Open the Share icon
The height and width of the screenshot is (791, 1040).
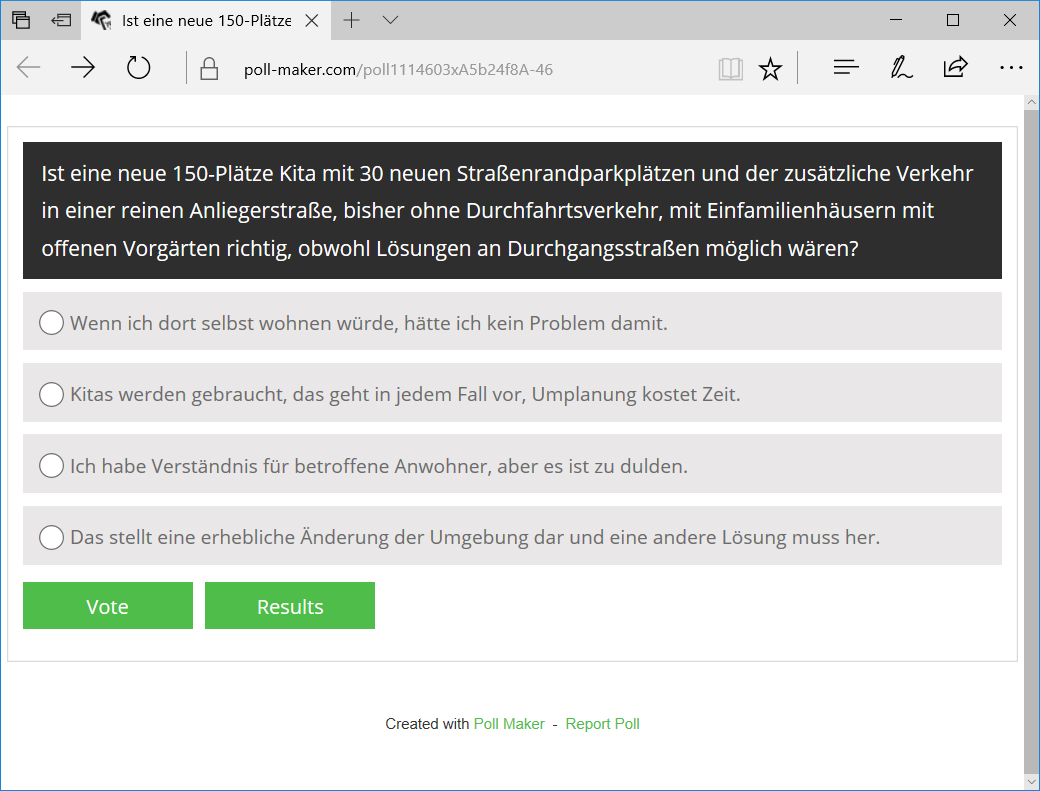[x=955, y=68]
